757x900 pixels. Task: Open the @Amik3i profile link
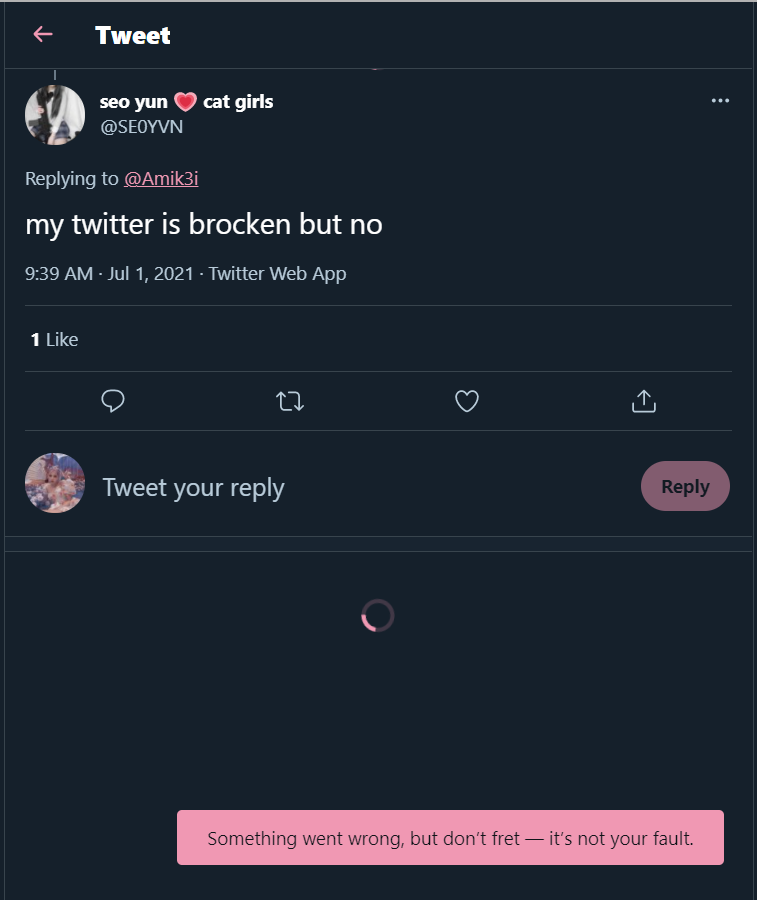click(161, 179)
